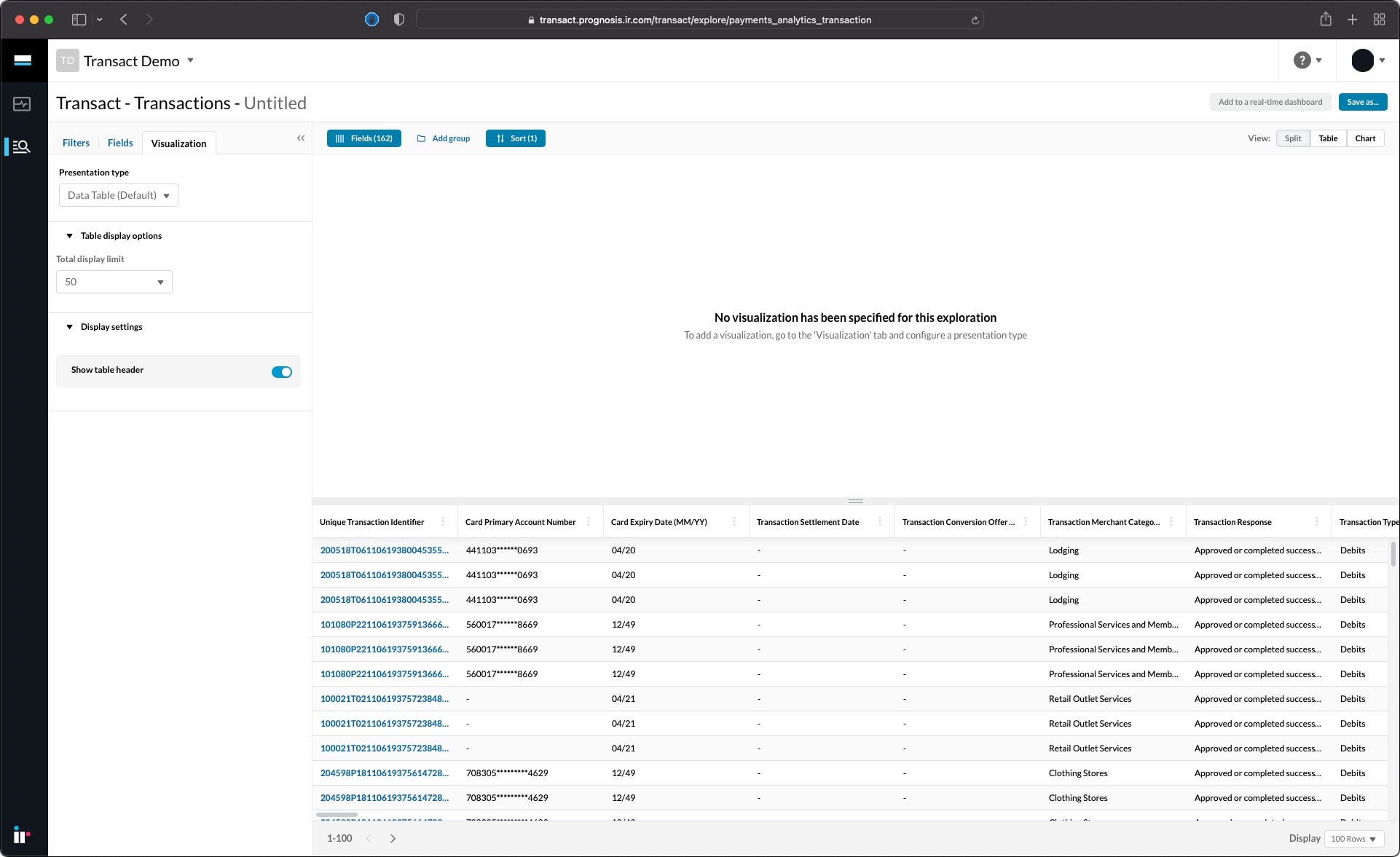This screenshot has height=857, width=1400.
Task: Click the Save as... button
Action: pos(1362,102)
